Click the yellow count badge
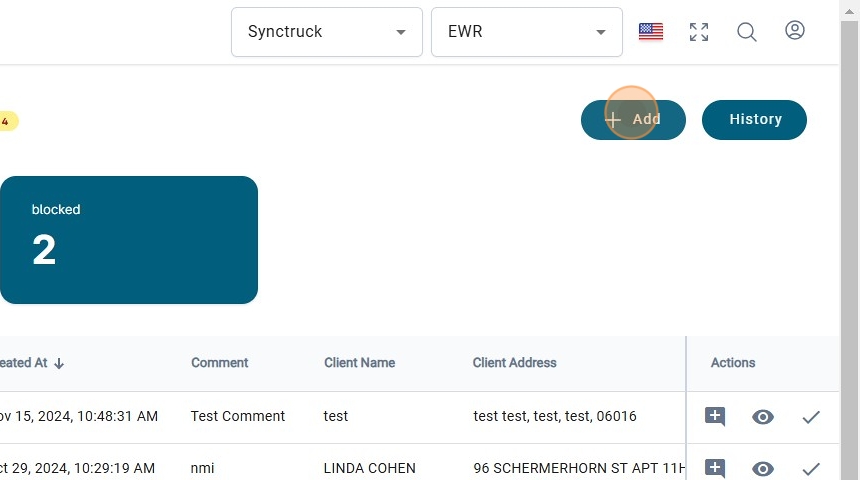 click(6, 122)
